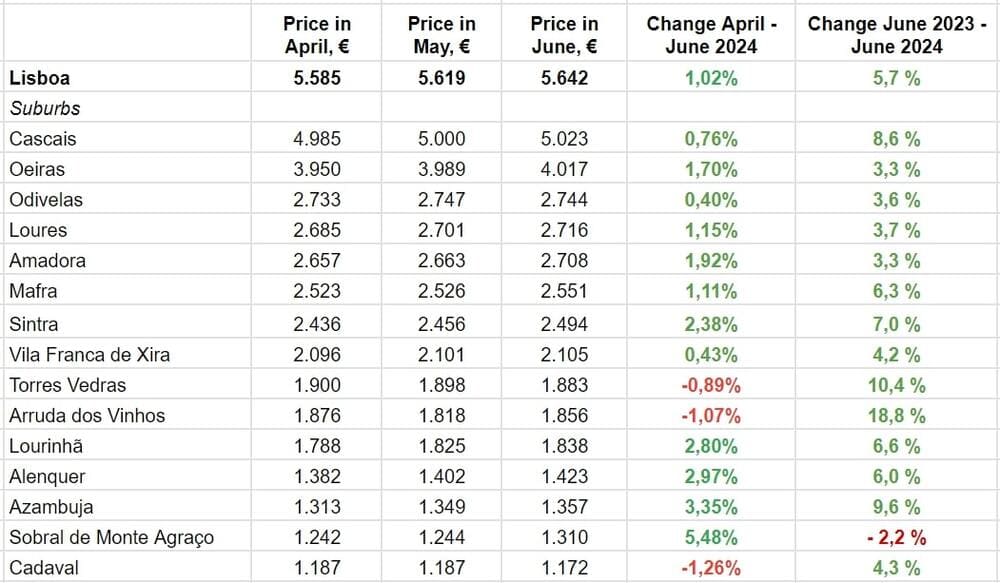1000x583 pixels.
Task: Select Cadaval -1,26% change cell
Action: tap(711, 568)
